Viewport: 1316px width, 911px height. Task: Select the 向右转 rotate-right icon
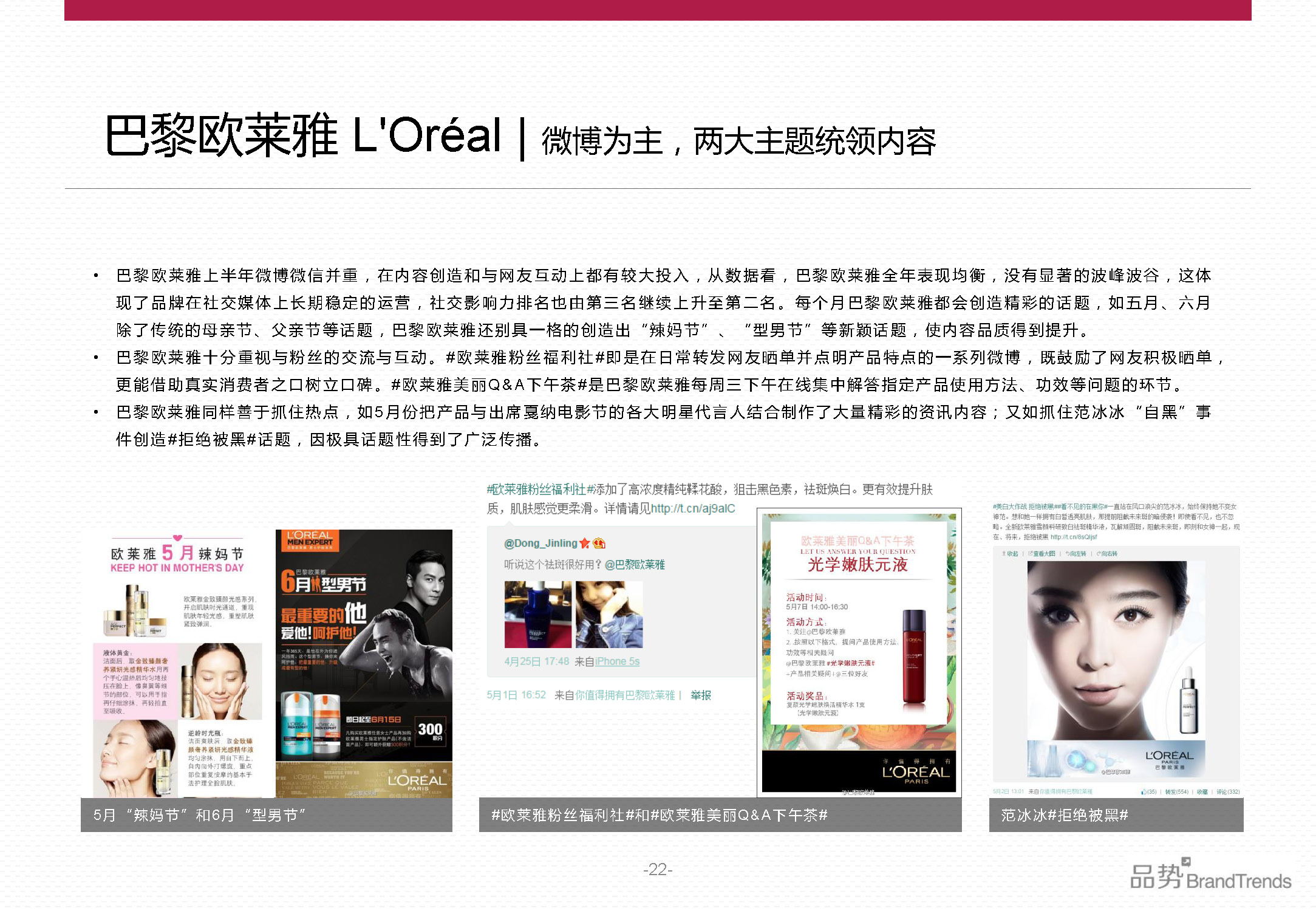[x=1108, y=554]
